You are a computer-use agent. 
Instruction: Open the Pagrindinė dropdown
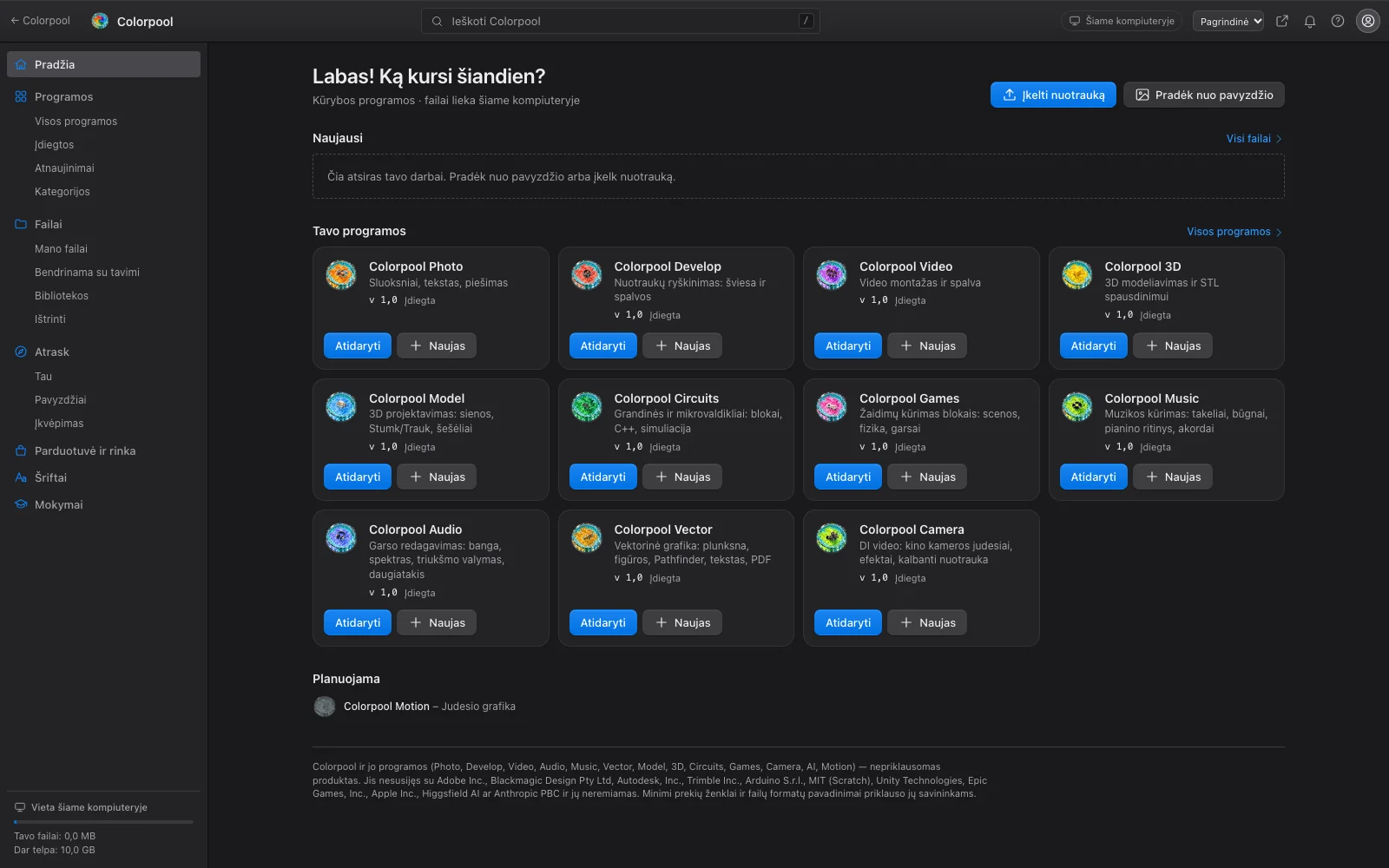(x=1228, y=21)
